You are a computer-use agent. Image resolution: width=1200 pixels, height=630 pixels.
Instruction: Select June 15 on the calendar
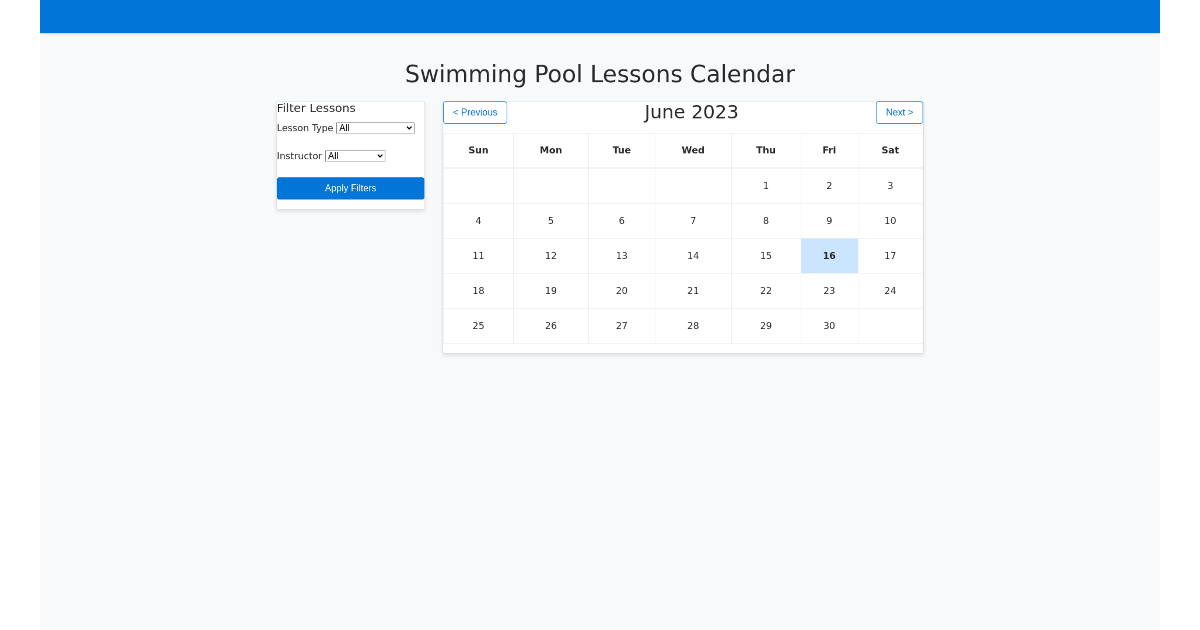click(x=765, y=255)
